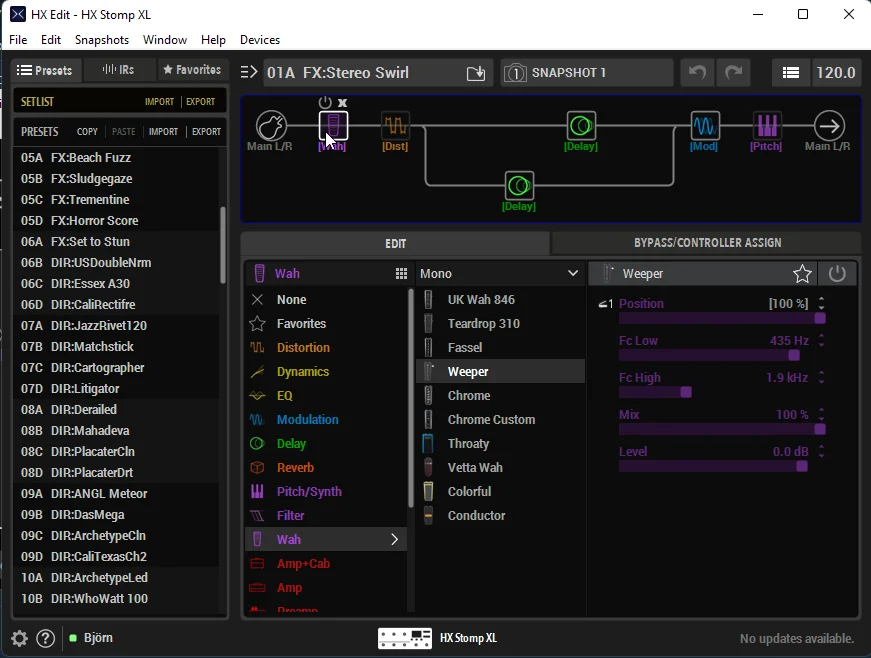Open help with the question mark icon
Screen dimensions: 871x658
click(46, 639)
